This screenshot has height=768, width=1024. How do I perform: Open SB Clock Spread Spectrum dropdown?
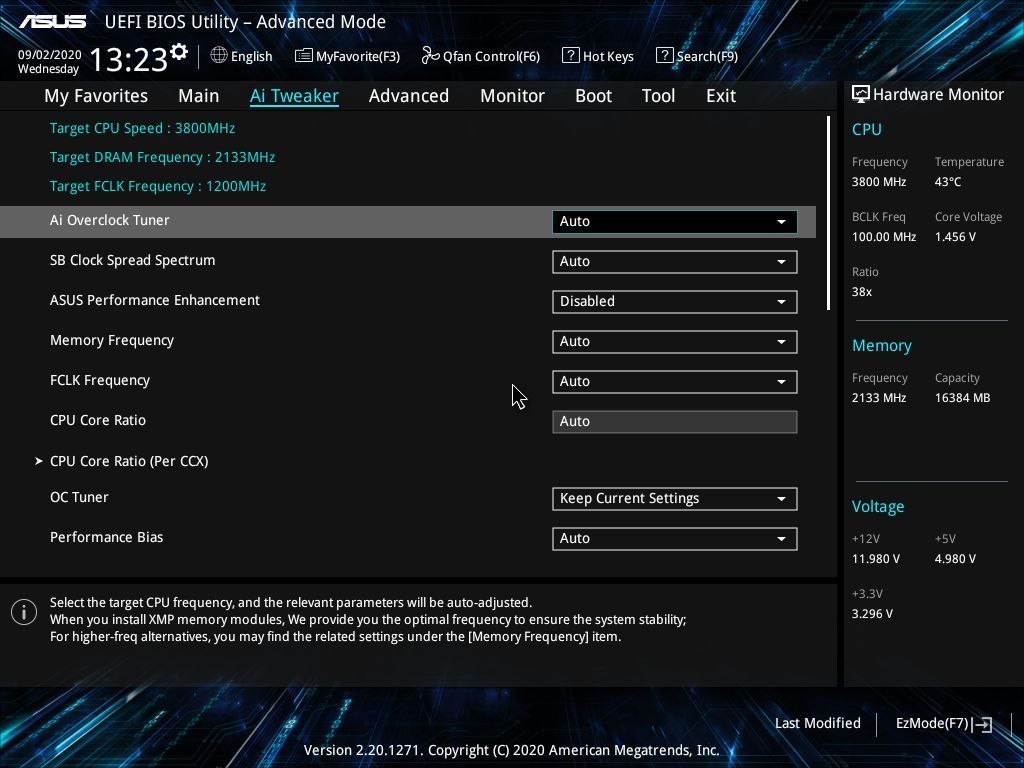tap(675, 261)
